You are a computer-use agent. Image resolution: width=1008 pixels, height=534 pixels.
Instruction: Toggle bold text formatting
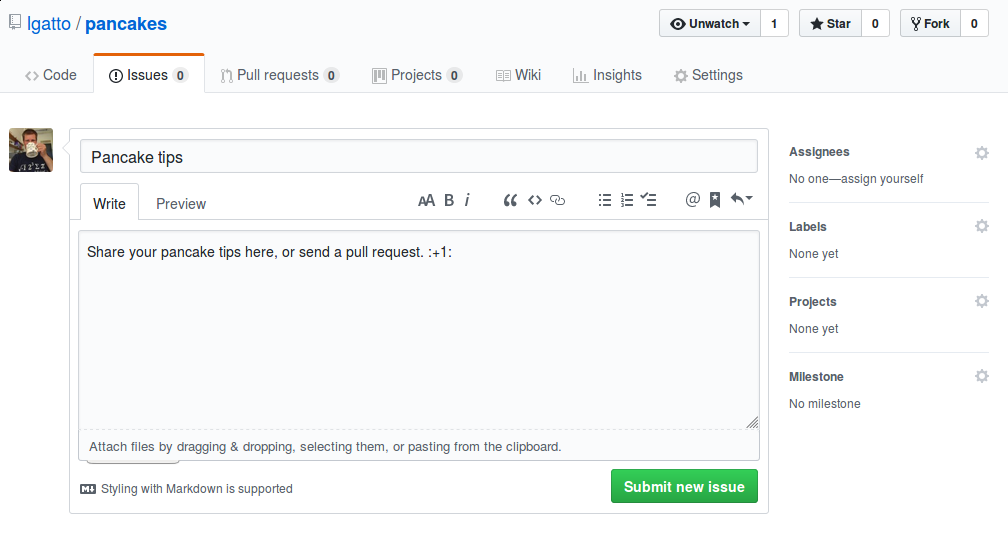[449, 200]
